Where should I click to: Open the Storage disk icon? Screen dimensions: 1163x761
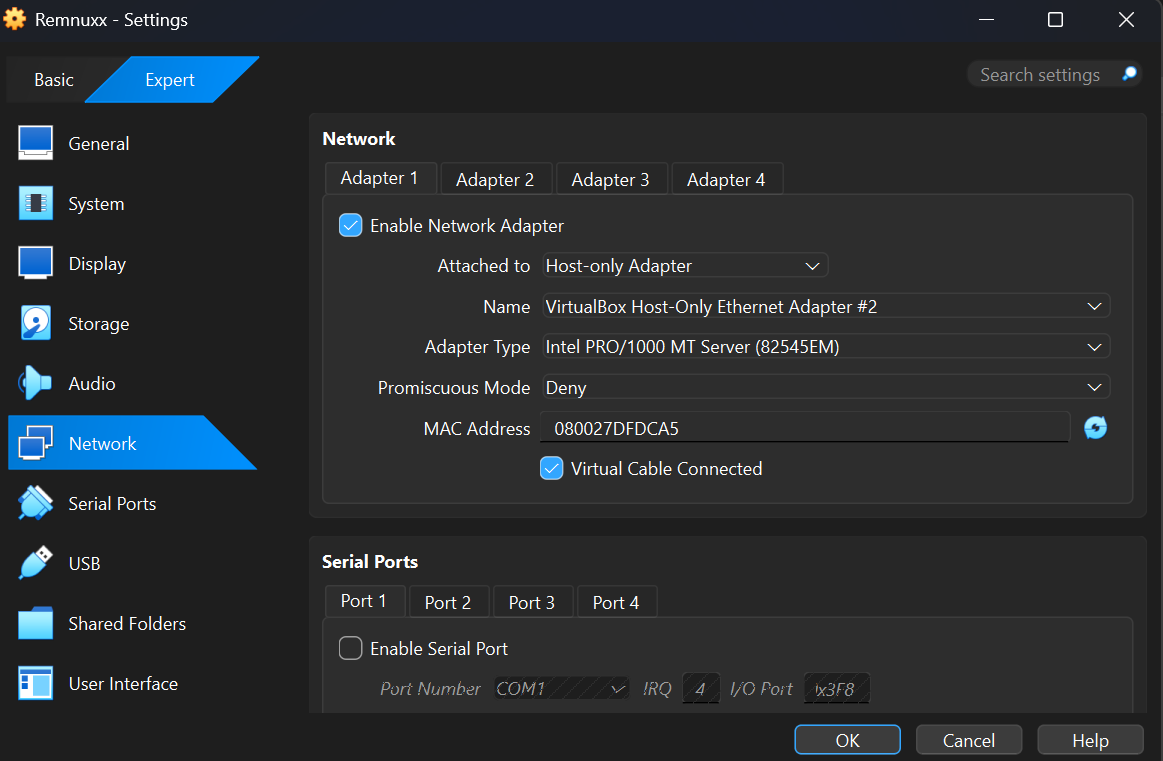(x=35, y=323)
